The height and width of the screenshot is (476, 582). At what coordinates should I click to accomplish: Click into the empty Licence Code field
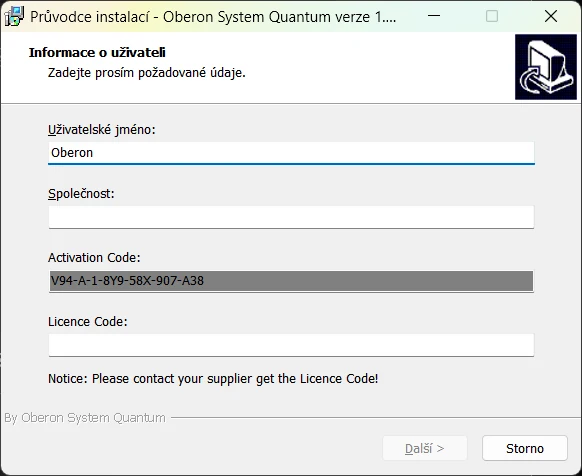291,345
